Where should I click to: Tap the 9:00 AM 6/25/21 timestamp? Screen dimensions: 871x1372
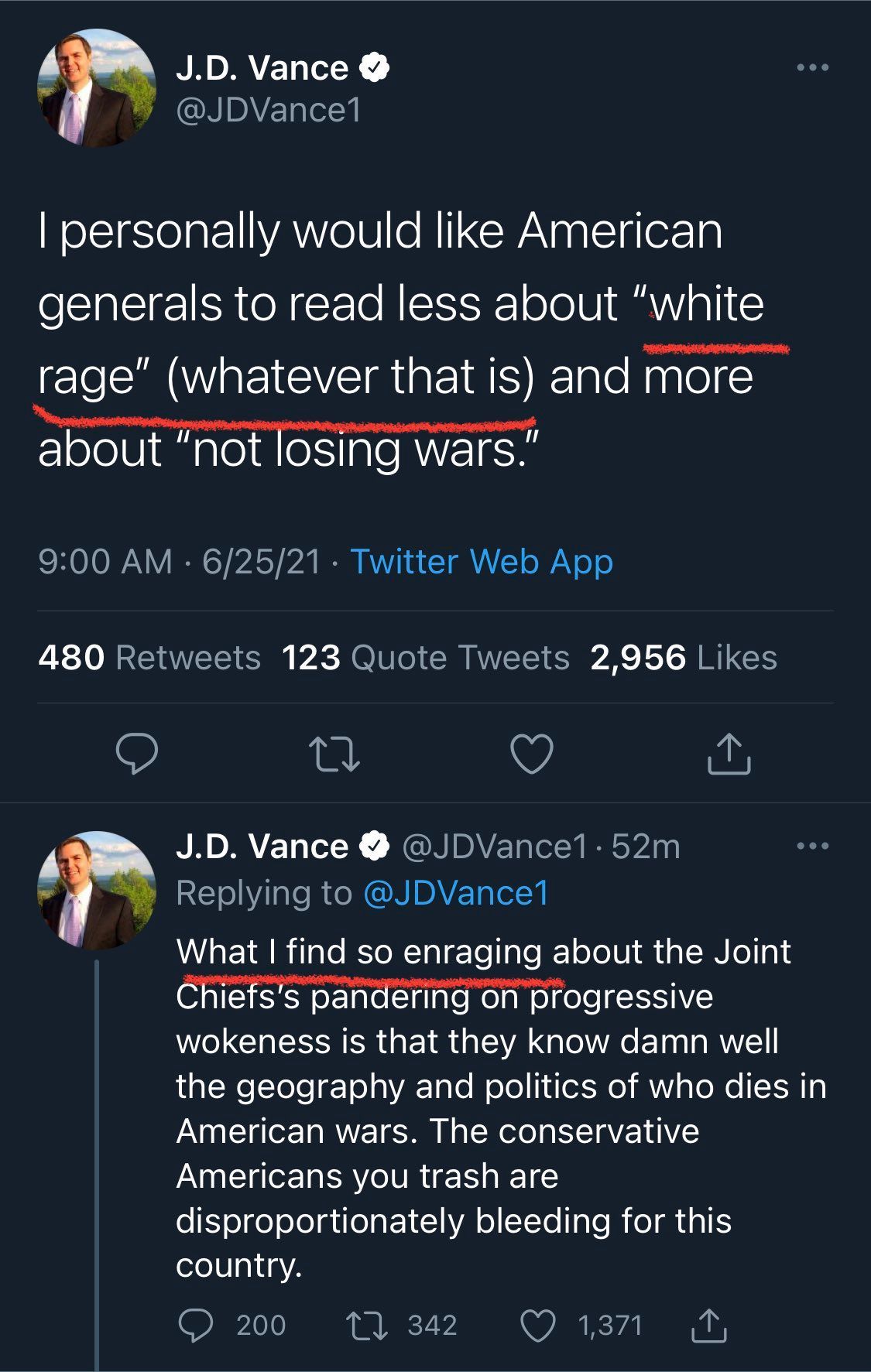coord(180,561)
